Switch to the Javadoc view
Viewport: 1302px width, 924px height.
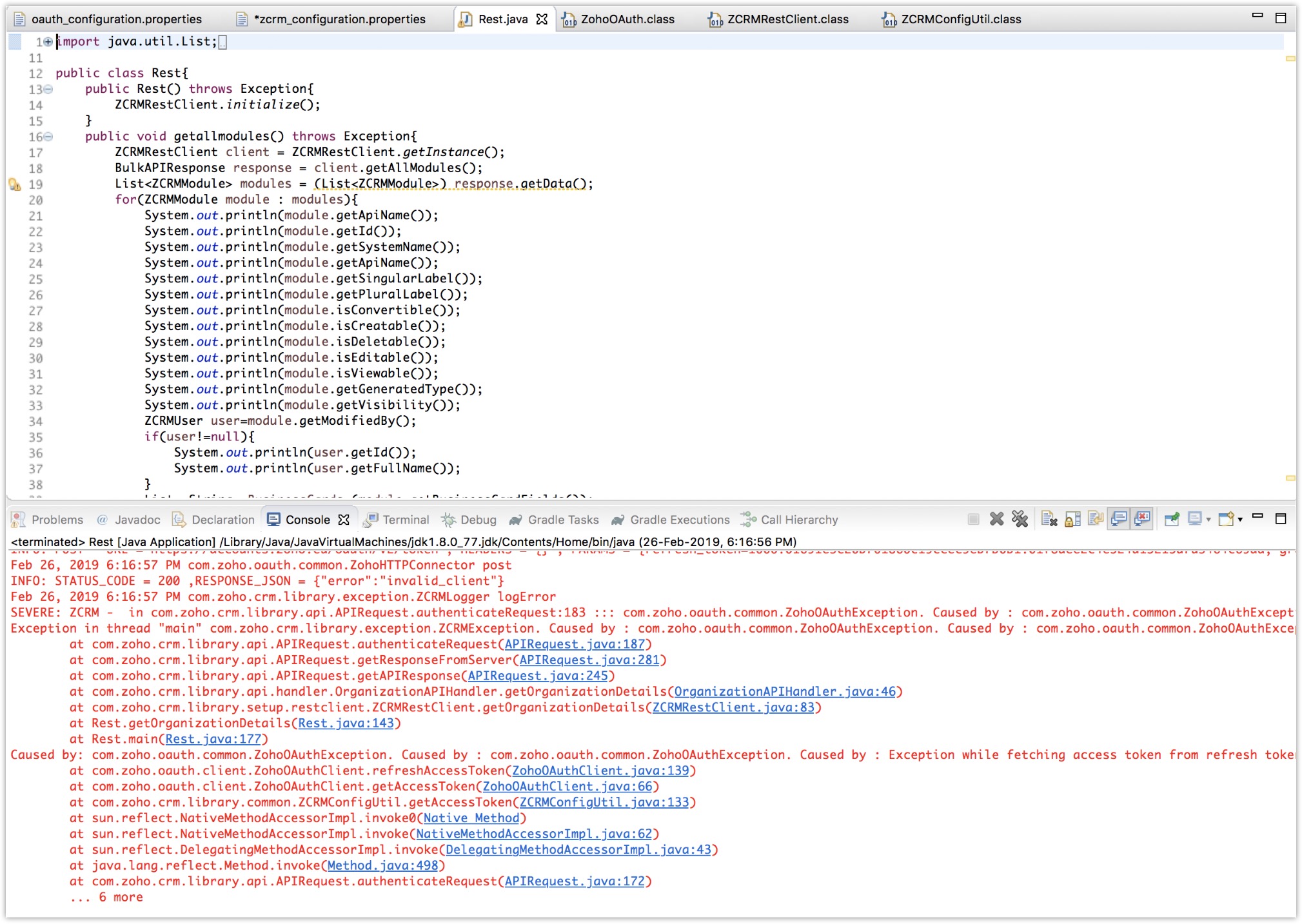pos(128,520)
